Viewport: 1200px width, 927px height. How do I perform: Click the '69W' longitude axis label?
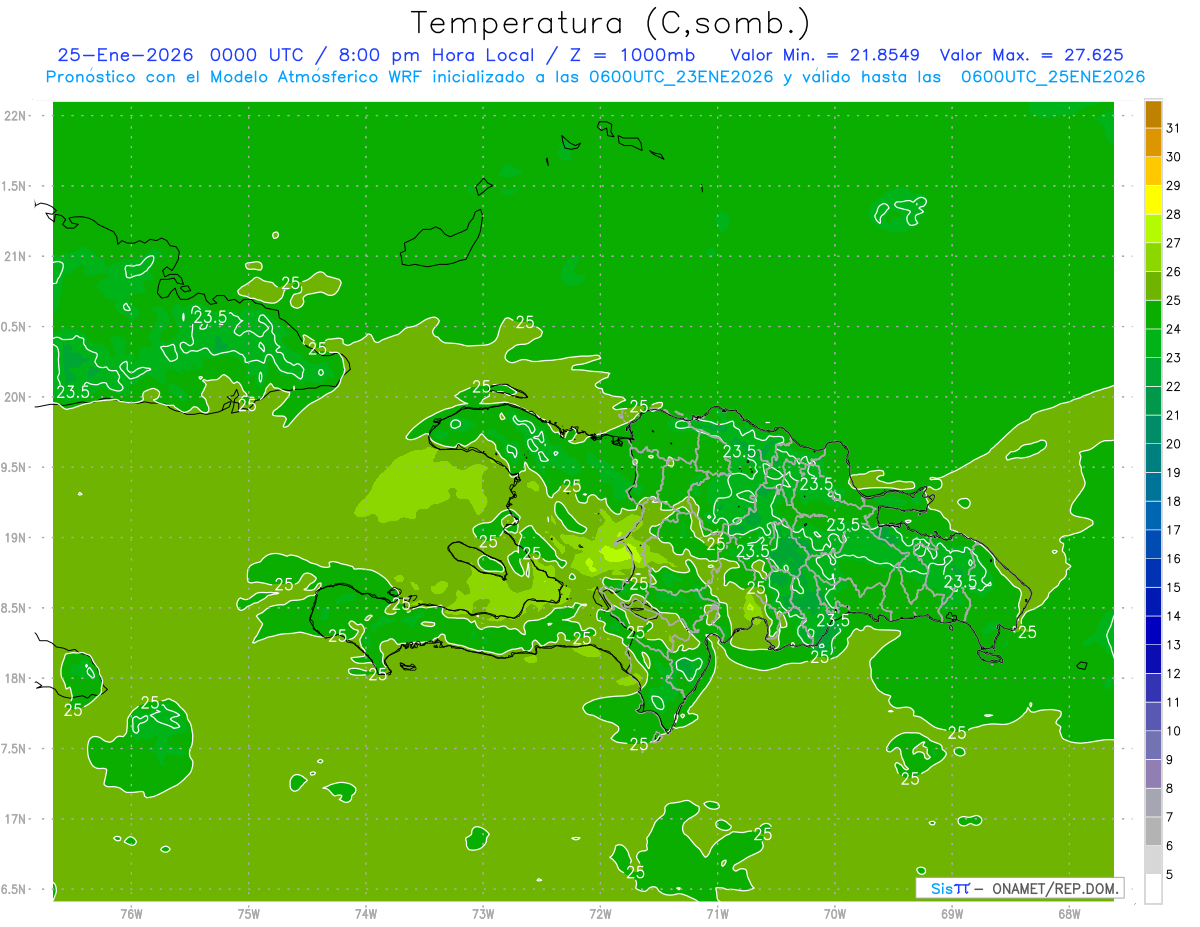952,914
